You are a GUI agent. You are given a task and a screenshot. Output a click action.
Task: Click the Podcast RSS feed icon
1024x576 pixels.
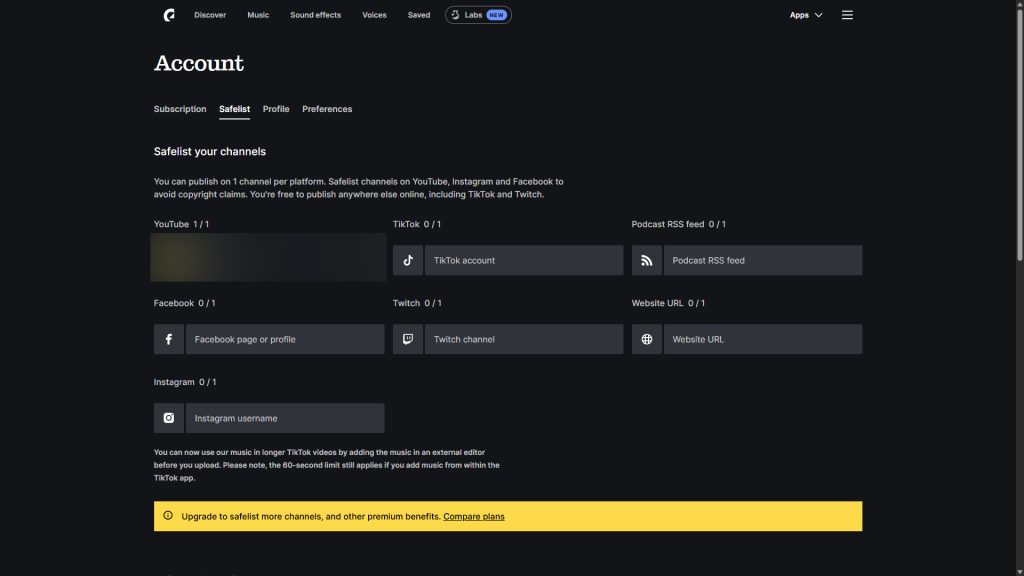tap(647, 261)
